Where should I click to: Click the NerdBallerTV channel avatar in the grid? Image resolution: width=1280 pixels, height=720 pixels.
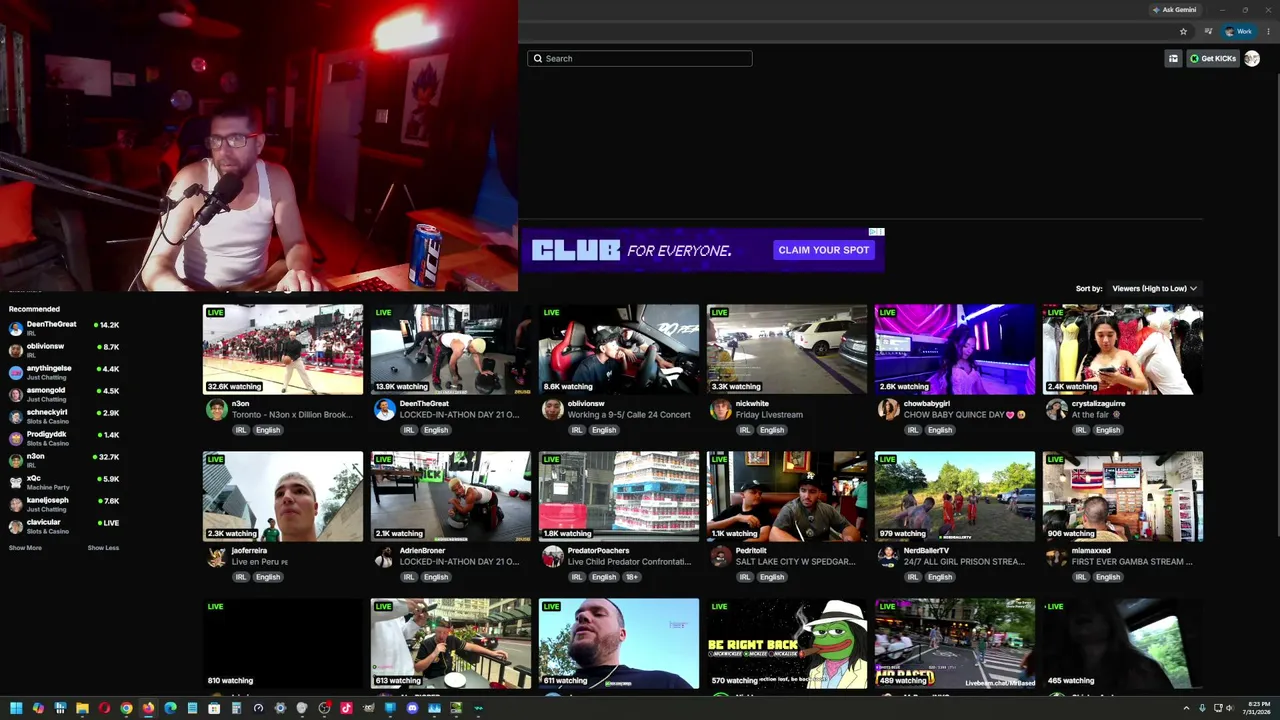point(888,557)
